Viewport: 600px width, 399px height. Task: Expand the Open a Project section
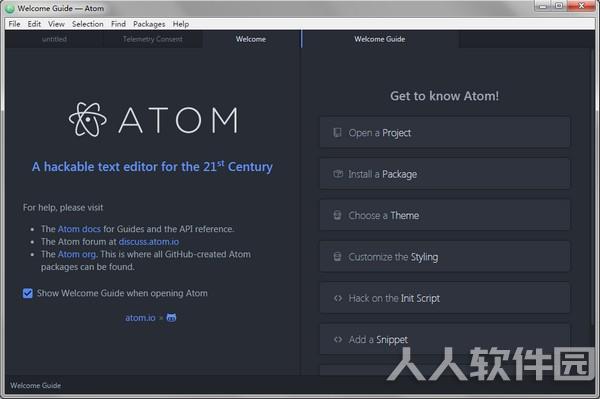445,132
